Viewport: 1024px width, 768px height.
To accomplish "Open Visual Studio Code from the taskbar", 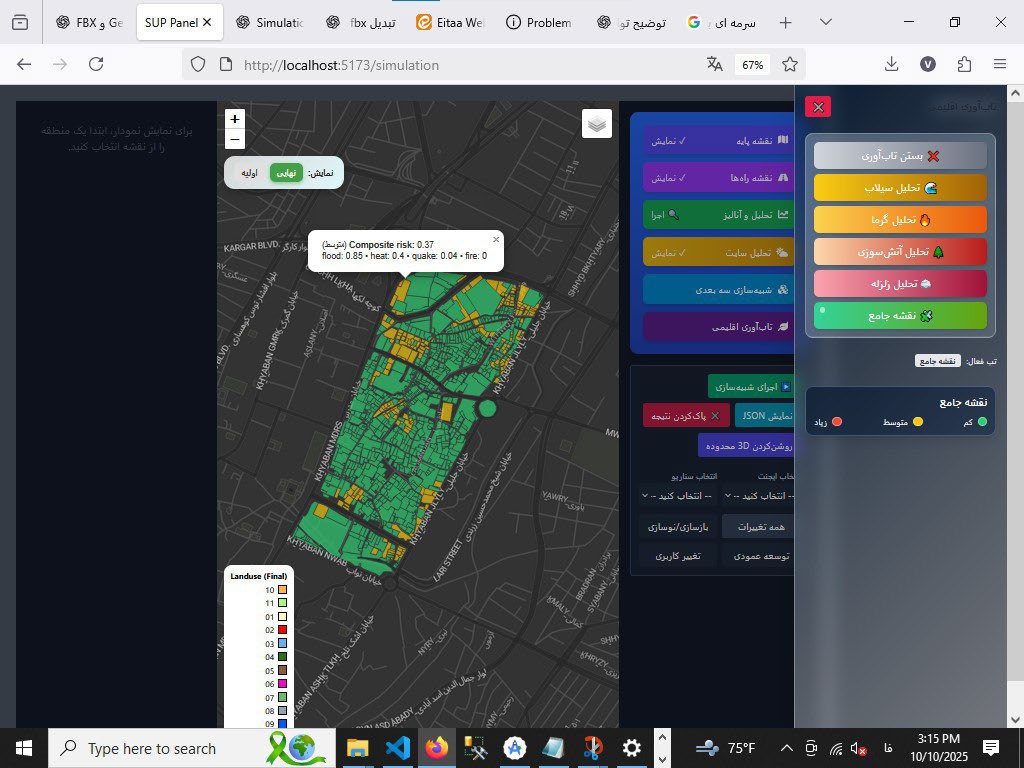I will click(x=397, y=748).
